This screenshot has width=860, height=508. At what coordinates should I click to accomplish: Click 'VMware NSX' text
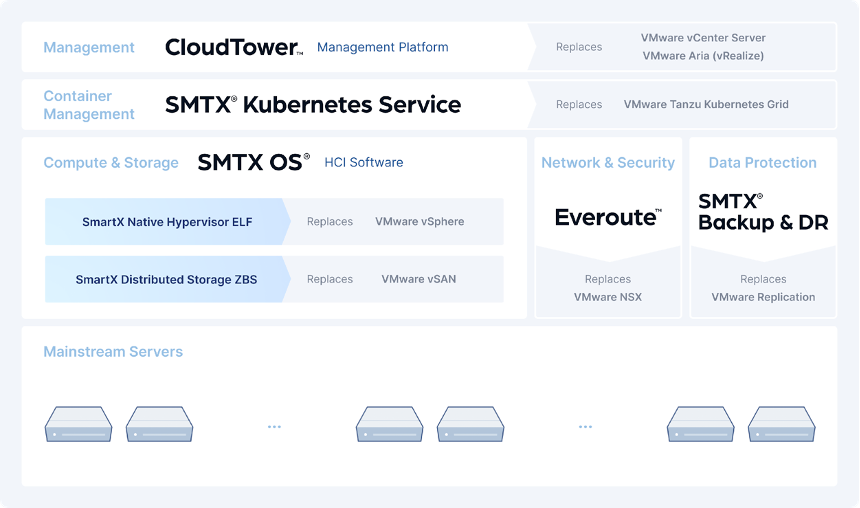point(608,297)
